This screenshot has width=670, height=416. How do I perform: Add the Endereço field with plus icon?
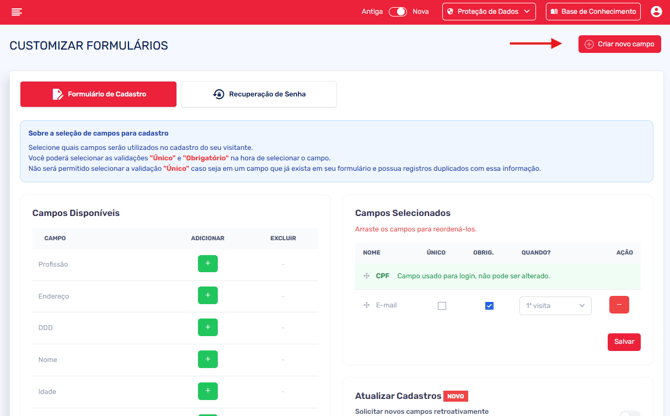[x=208, y=296]
